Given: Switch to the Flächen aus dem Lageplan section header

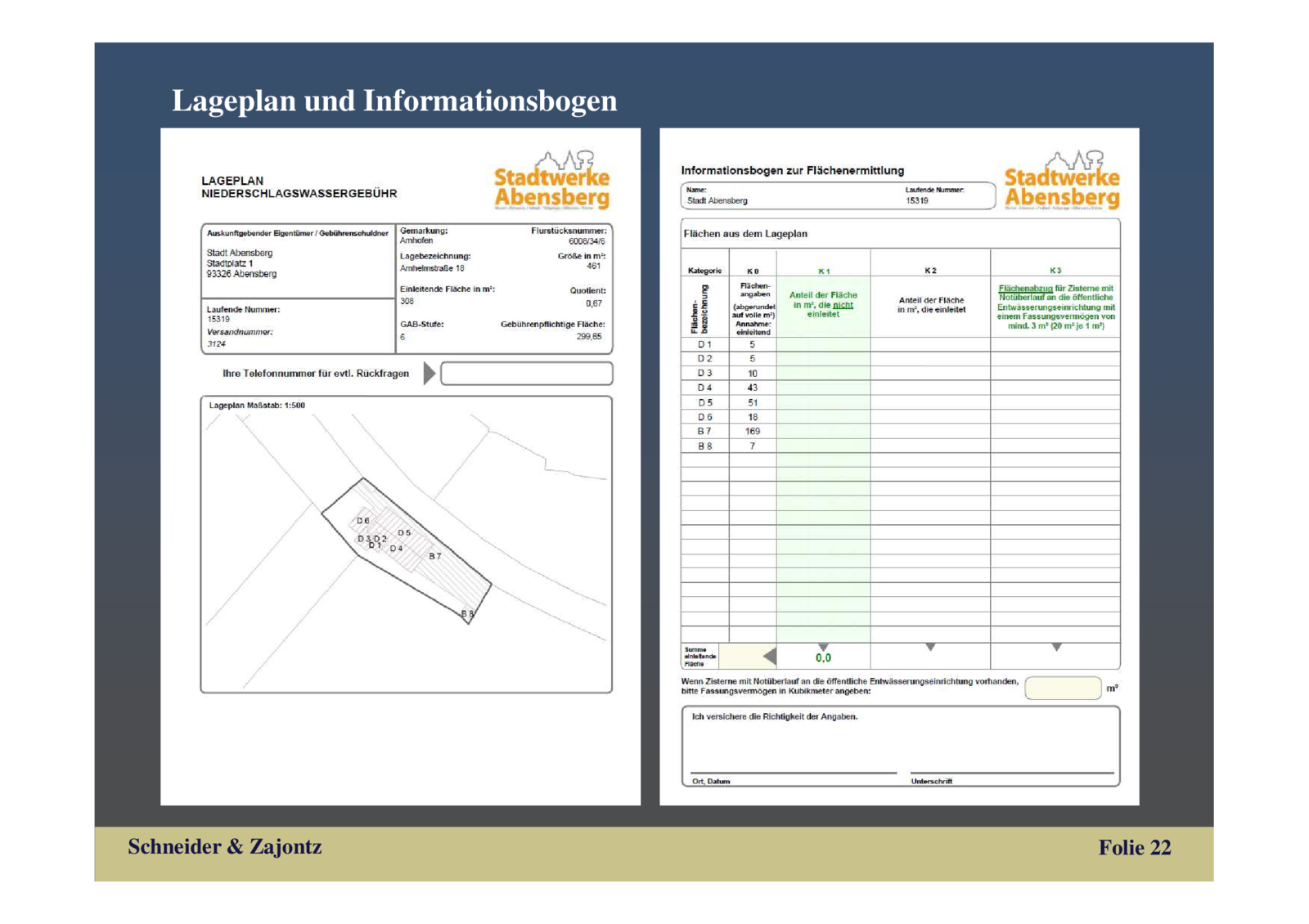Looking at the screenshot, I should click(x=744, y=233).
